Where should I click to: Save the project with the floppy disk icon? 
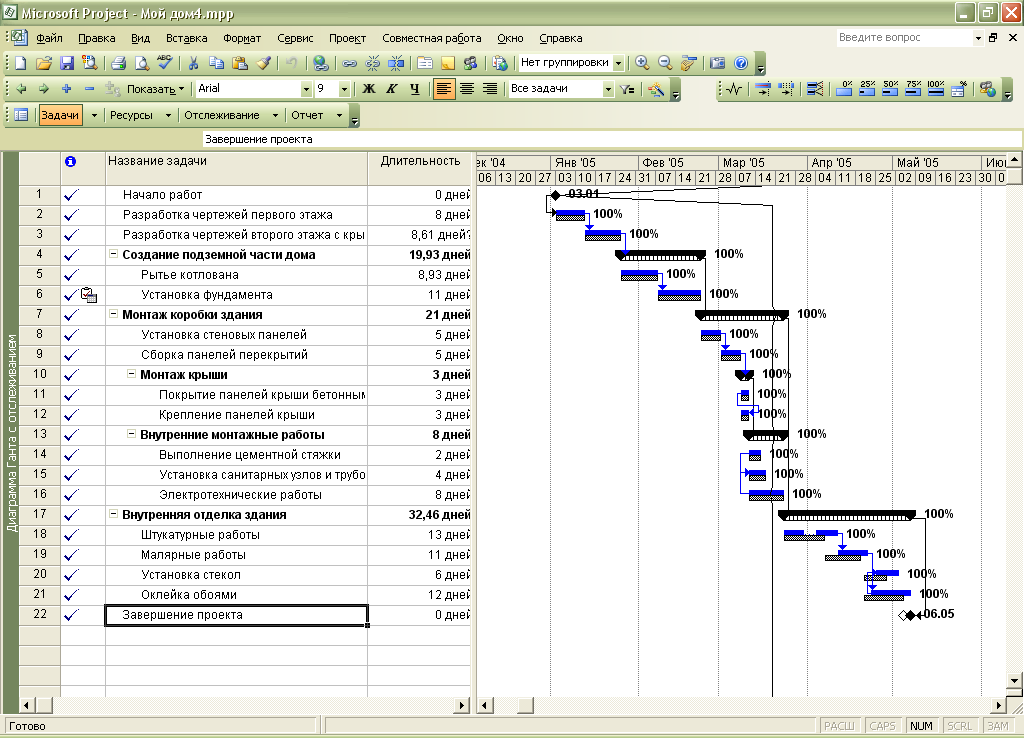pyautogui.click(x=67, y=63)
